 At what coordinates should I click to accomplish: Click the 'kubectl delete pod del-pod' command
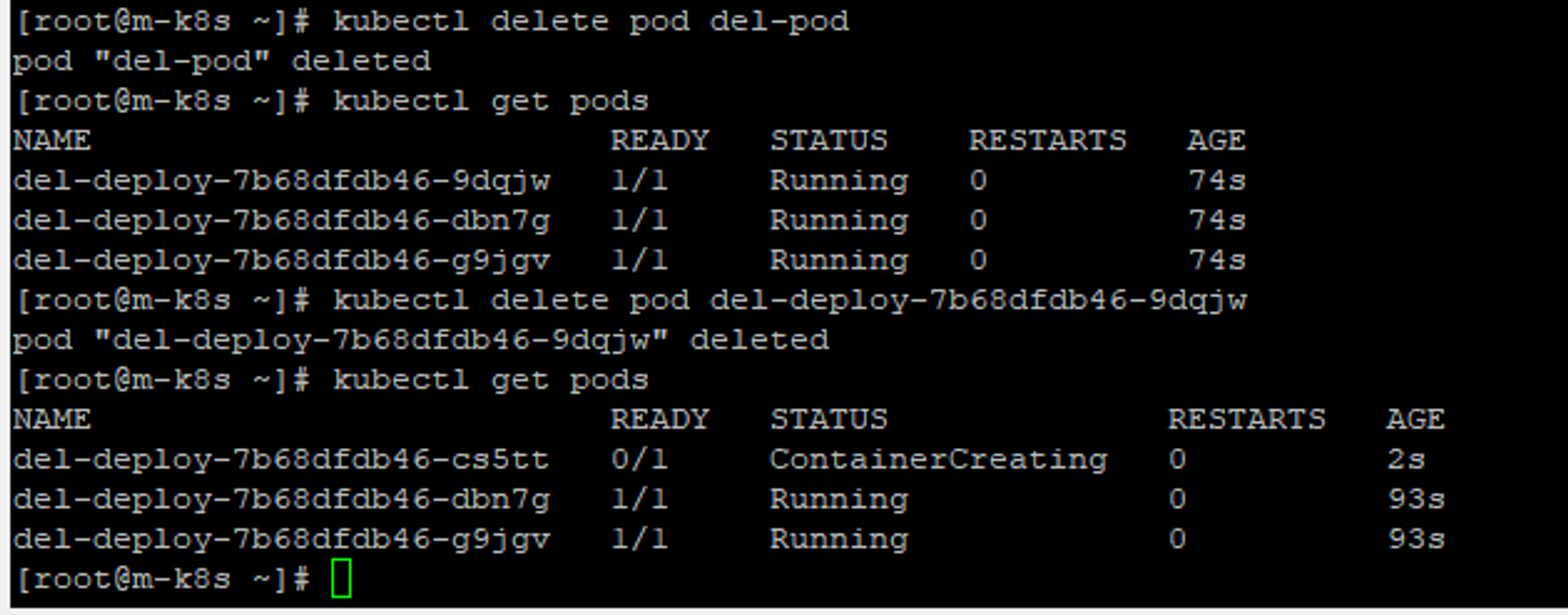pyautogui.click(x=591, y=21)
